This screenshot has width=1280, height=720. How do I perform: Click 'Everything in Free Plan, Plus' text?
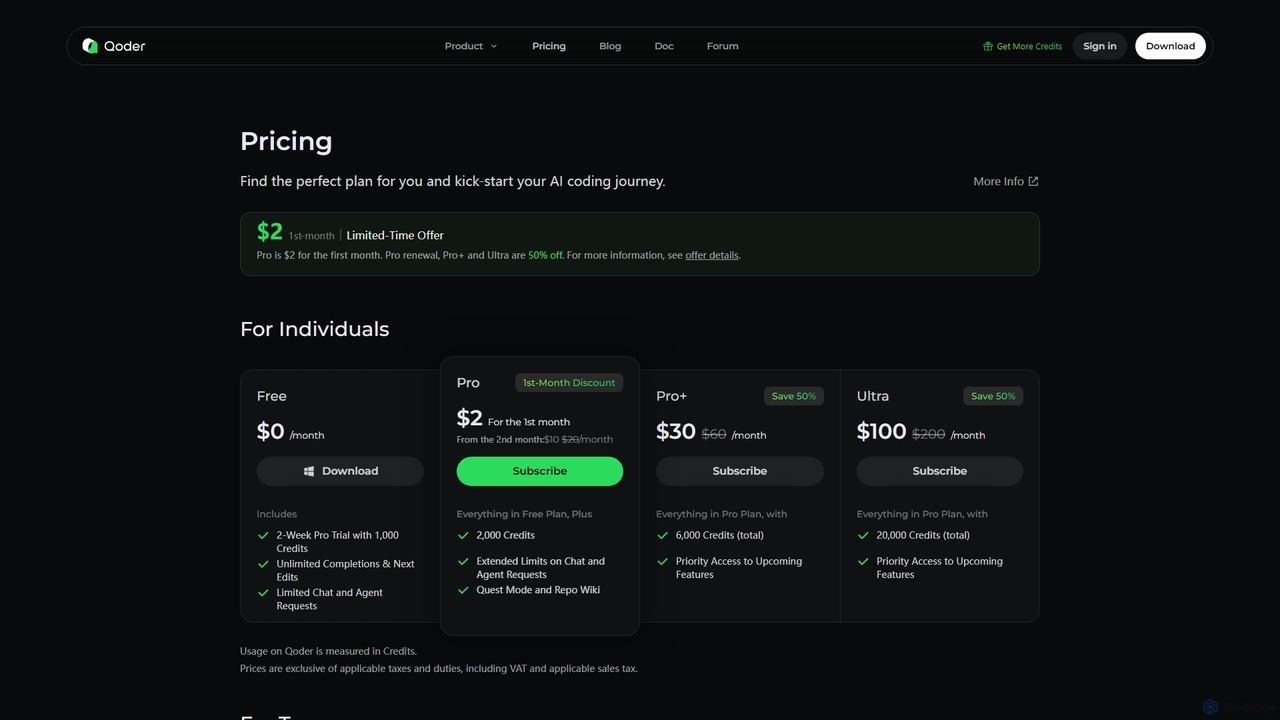(x=524, y=514)
